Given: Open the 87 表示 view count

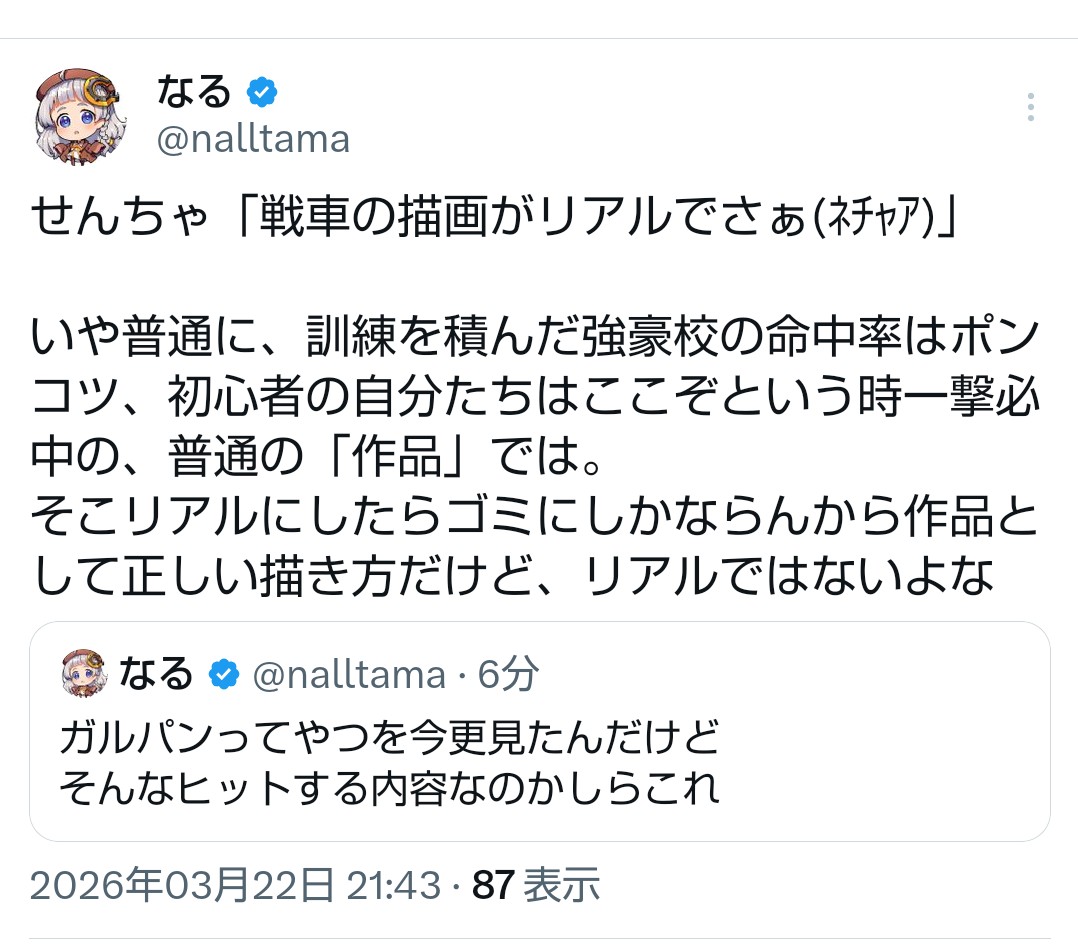Looking at the screenshot, I should point(536,885).
